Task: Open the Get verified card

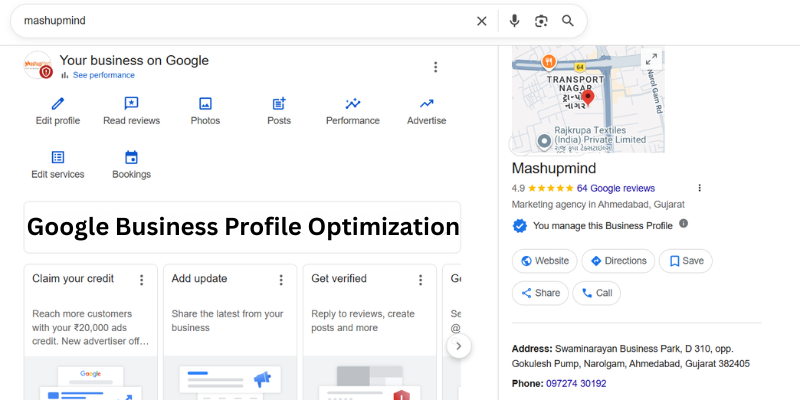Action: pyautogui.click(x=370, y=332)
